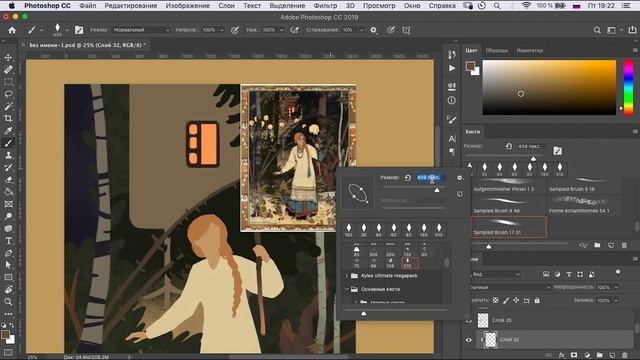Screen dimensions: 640x360
Task: Select the Eyedropper tool
Action: 8,131
